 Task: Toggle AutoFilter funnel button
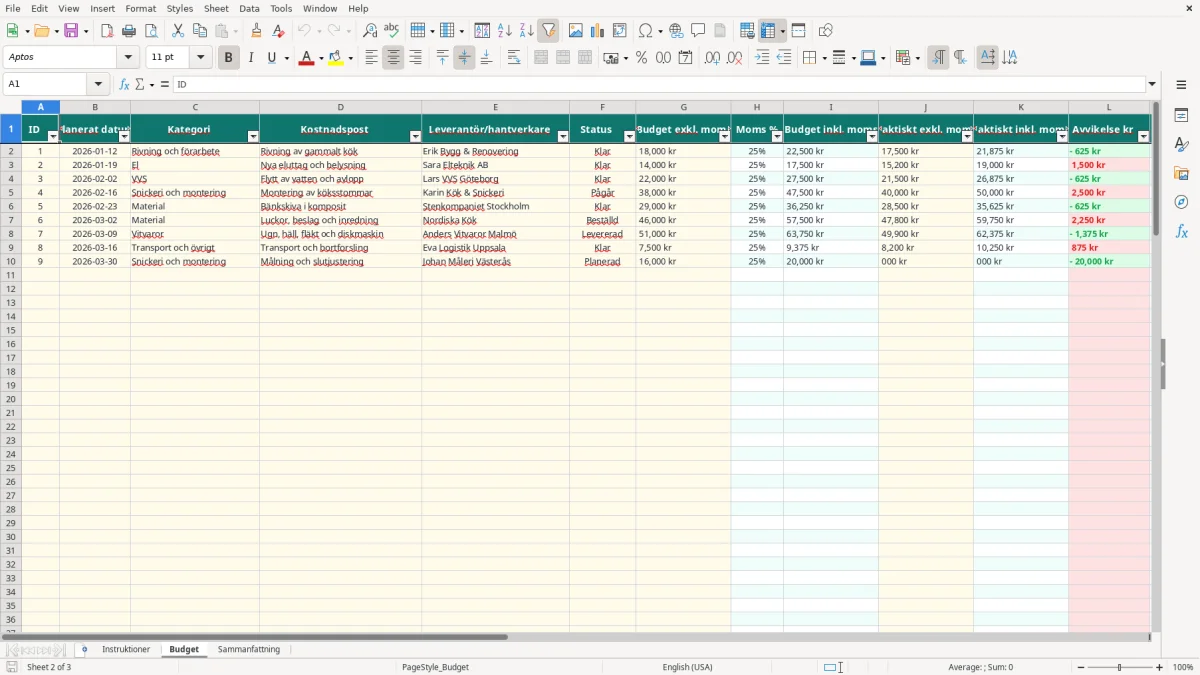(549, 31)
